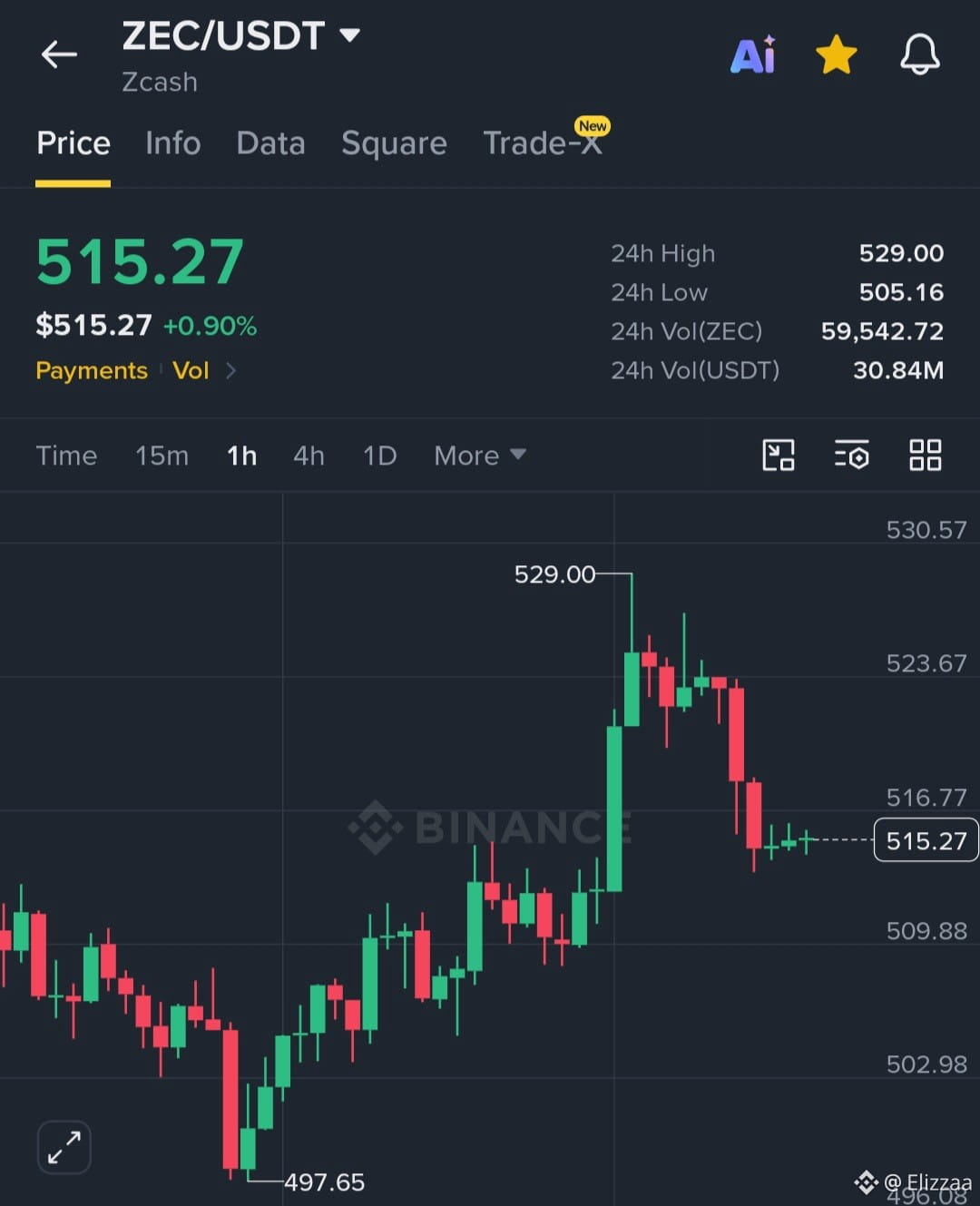The image size is (980, 1206).
Task: Open the chart drawing tools icon
Action: click(779, 455)
